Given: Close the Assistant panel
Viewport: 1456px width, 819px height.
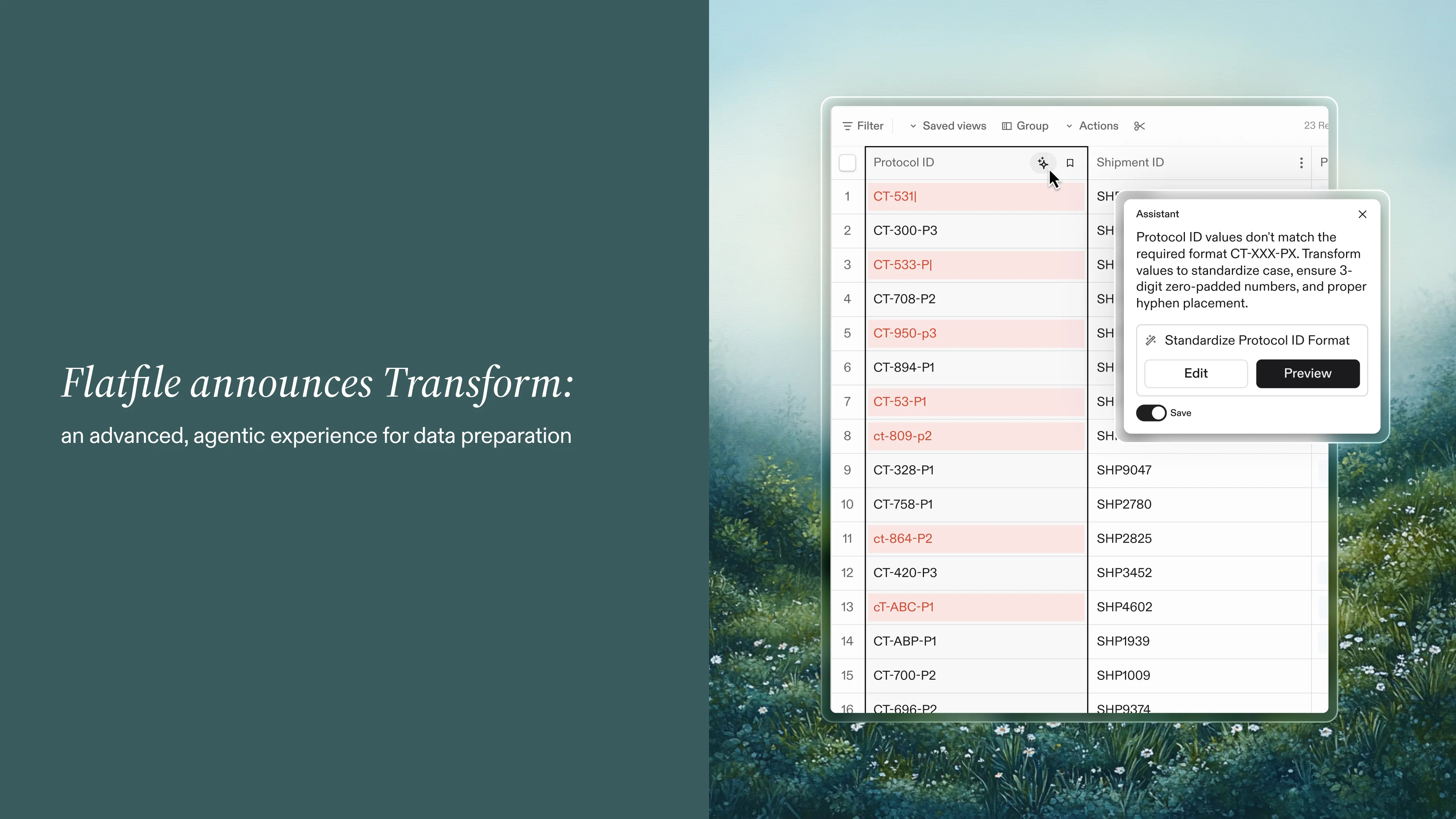Looking at the screenshot, I should [1362, 214].
